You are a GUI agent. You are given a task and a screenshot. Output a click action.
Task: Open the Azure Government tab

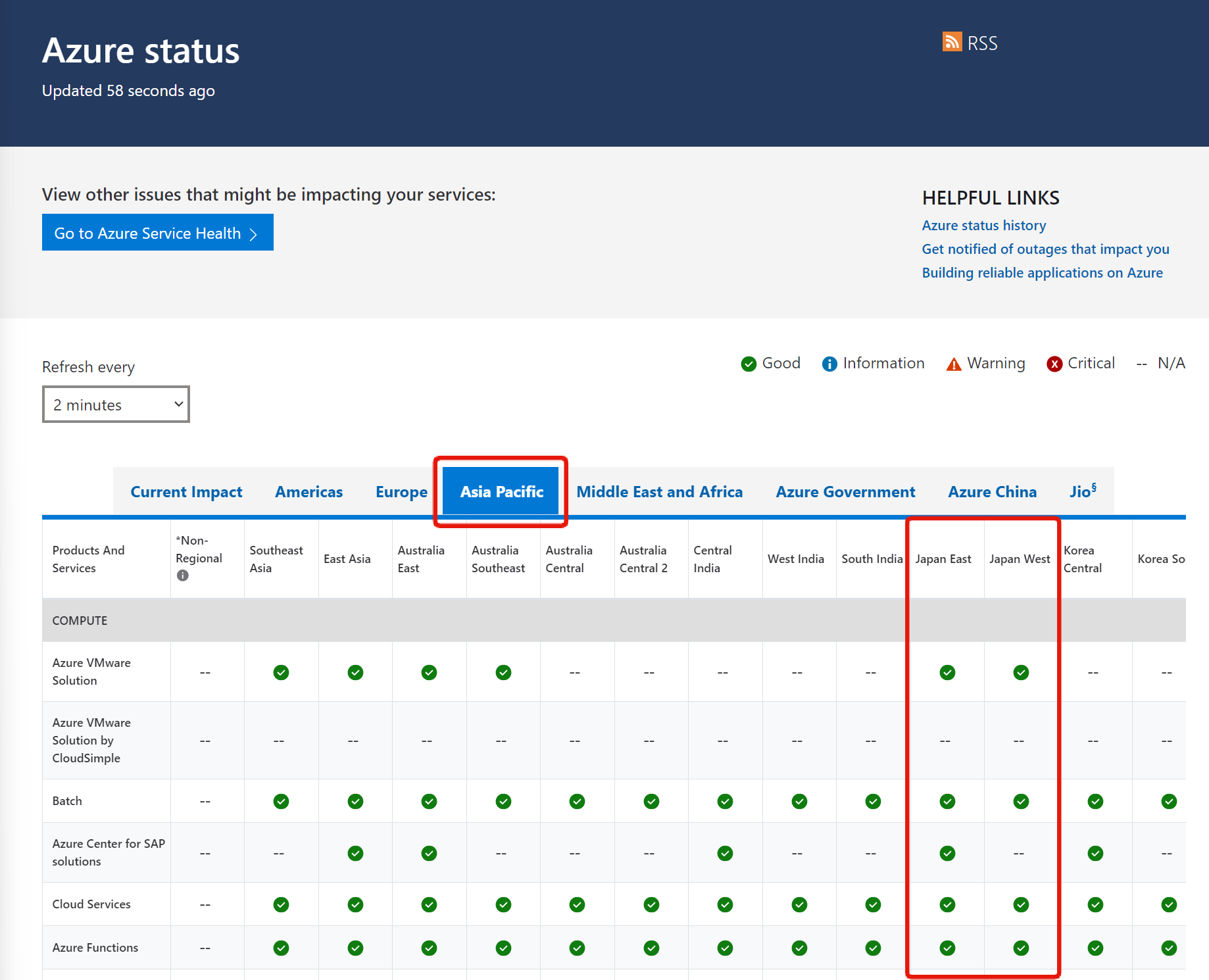point(845,492)
